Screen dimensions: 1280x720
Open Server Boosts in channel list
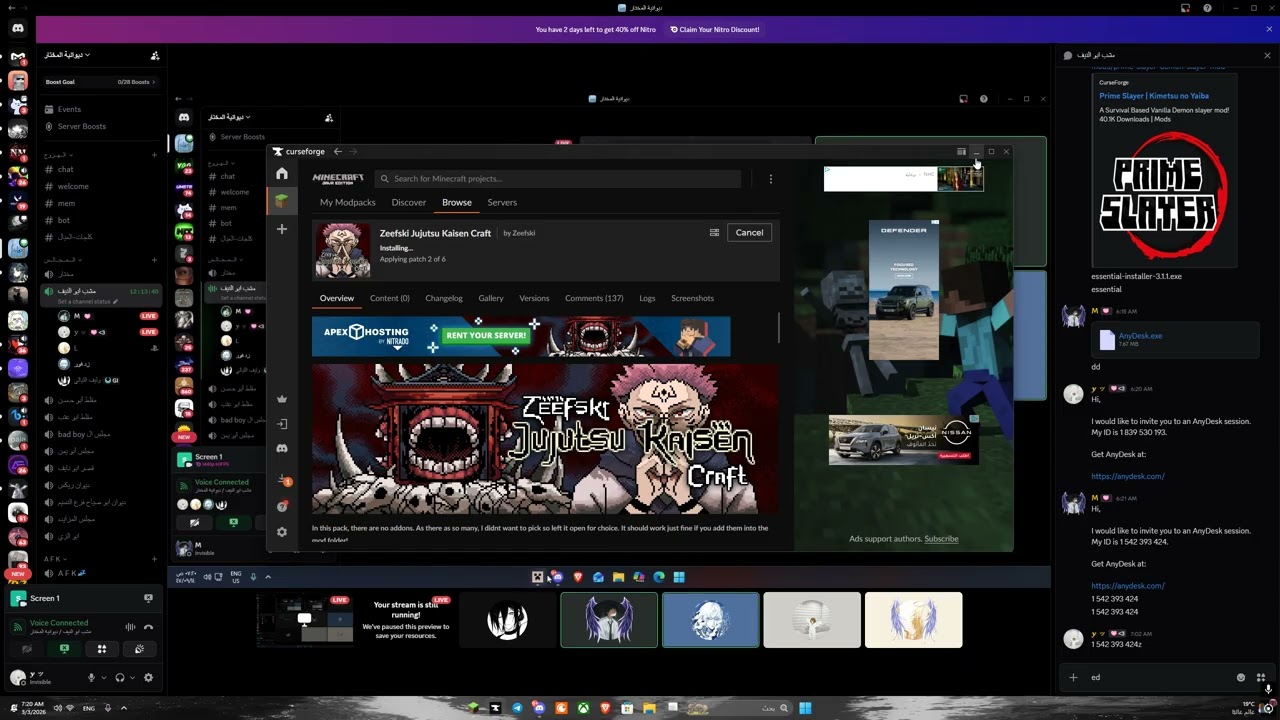pos(81,126)
